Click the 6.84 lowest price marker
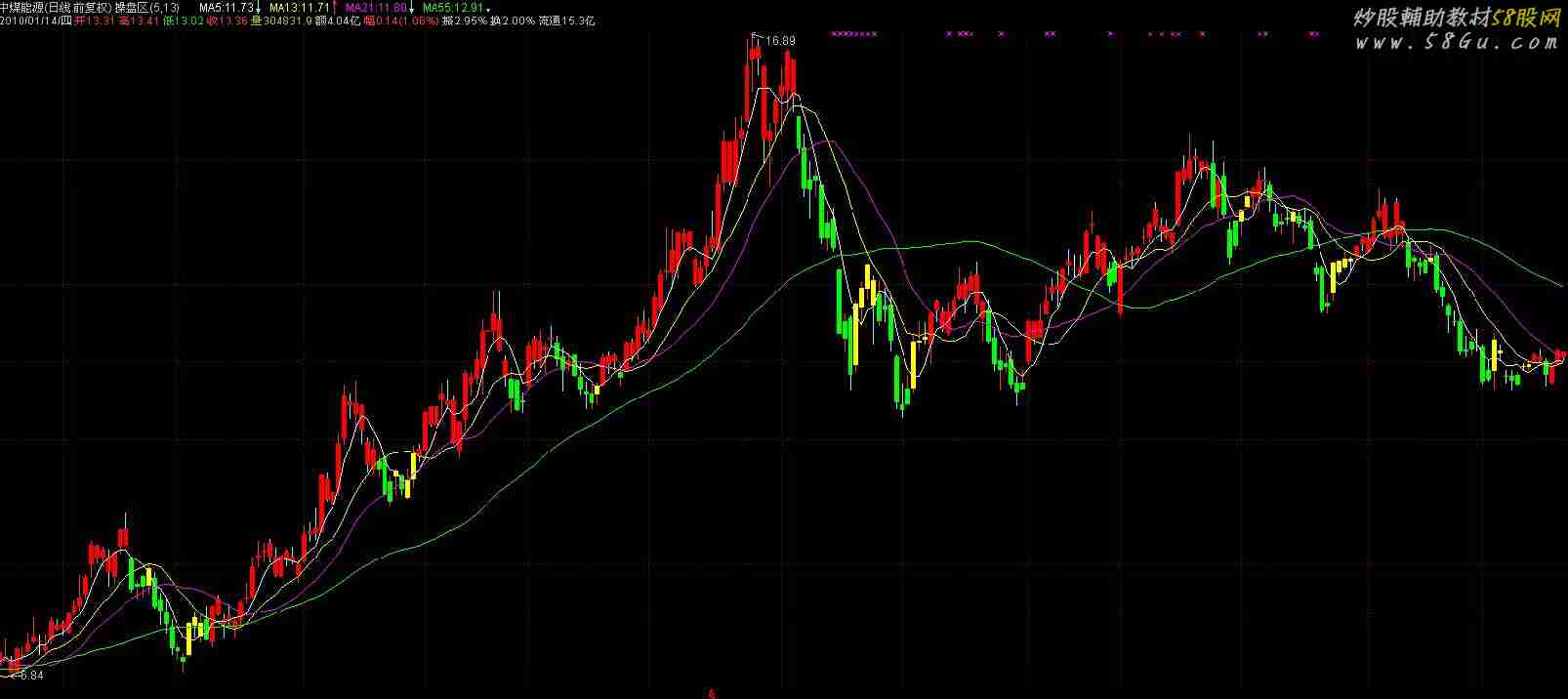Image resolution: width=1568 pixels, height=699 pixels. point(30,675)
